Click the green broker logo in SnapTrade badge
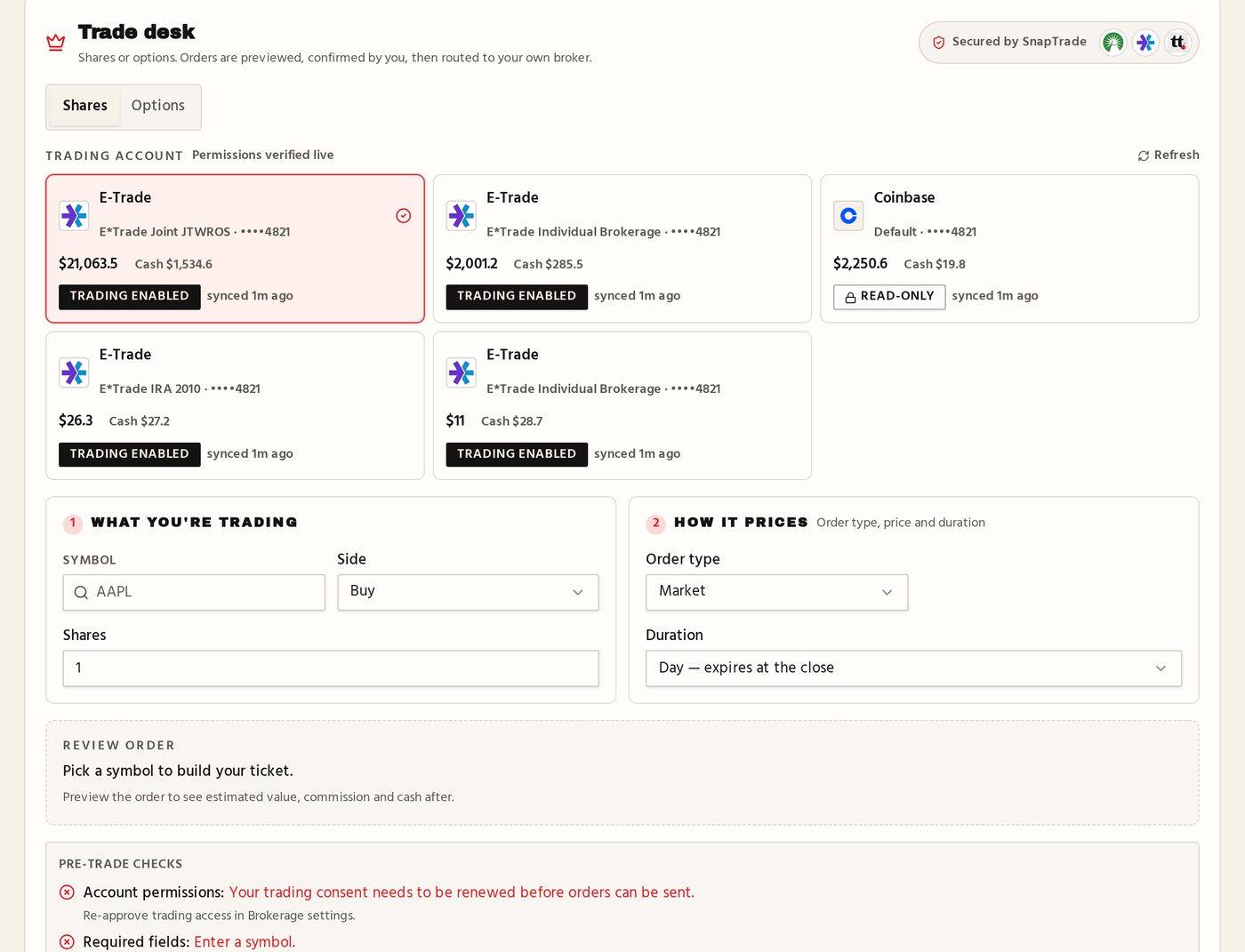 click(x=1112, y=42)
